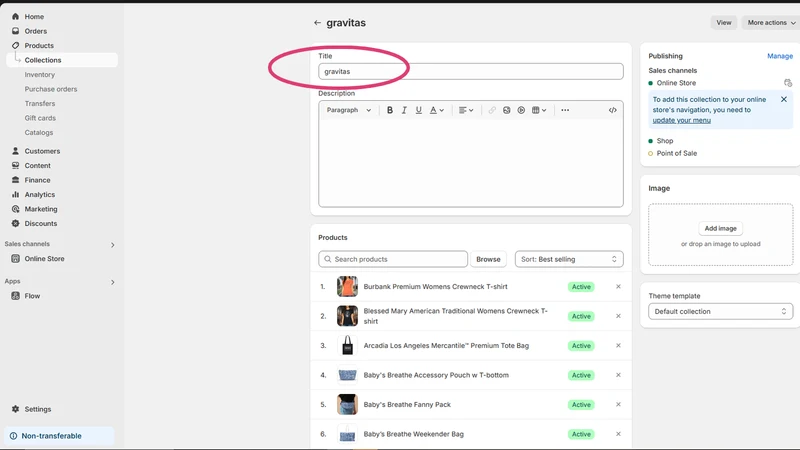Expand the Sales channels section chevron
800x450 pixels.
click(113, 245)
